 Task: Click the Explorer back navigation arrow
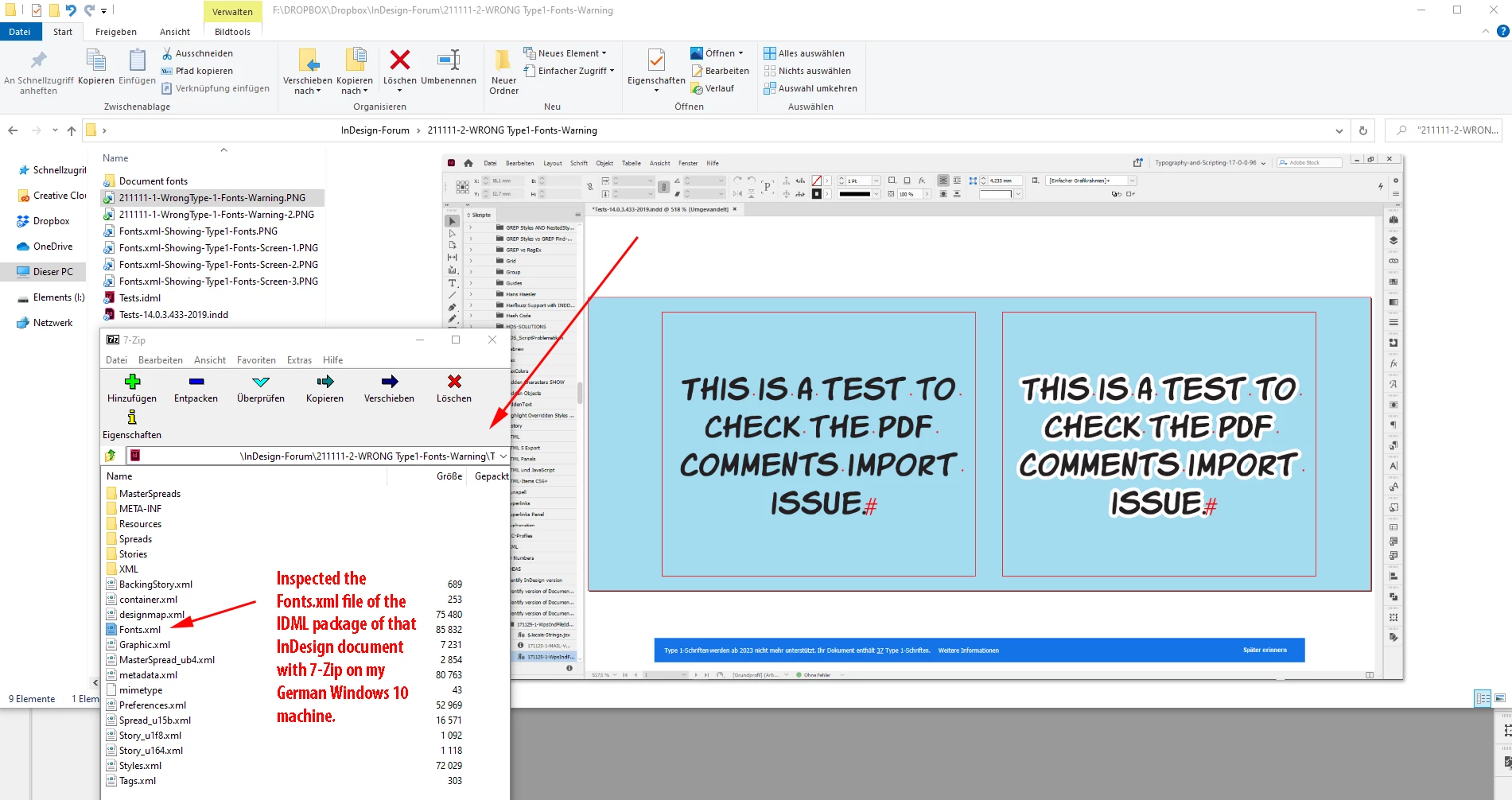tap(13, 130)
